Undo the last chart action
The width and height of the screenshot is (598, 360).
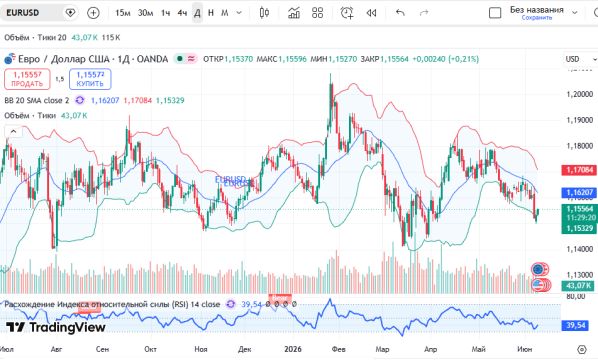(x=400, y=13)
